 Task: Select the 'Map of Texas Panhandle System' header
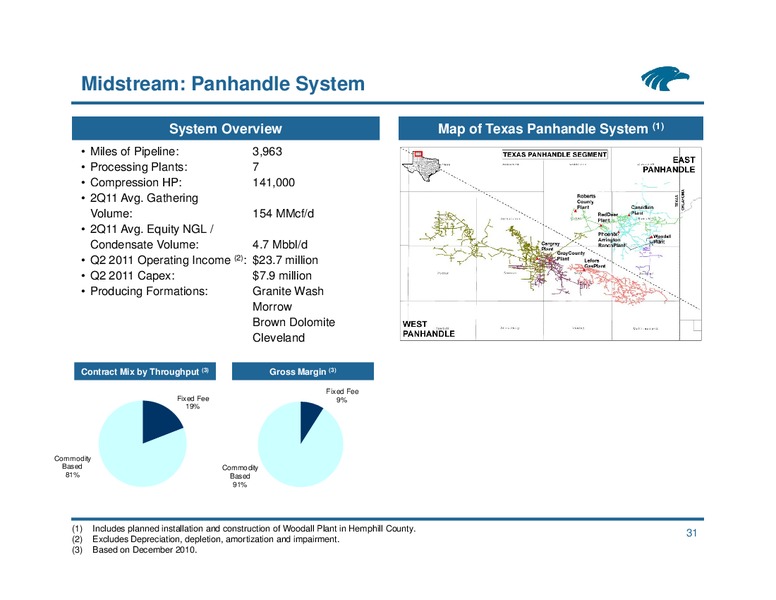point(550,129)
